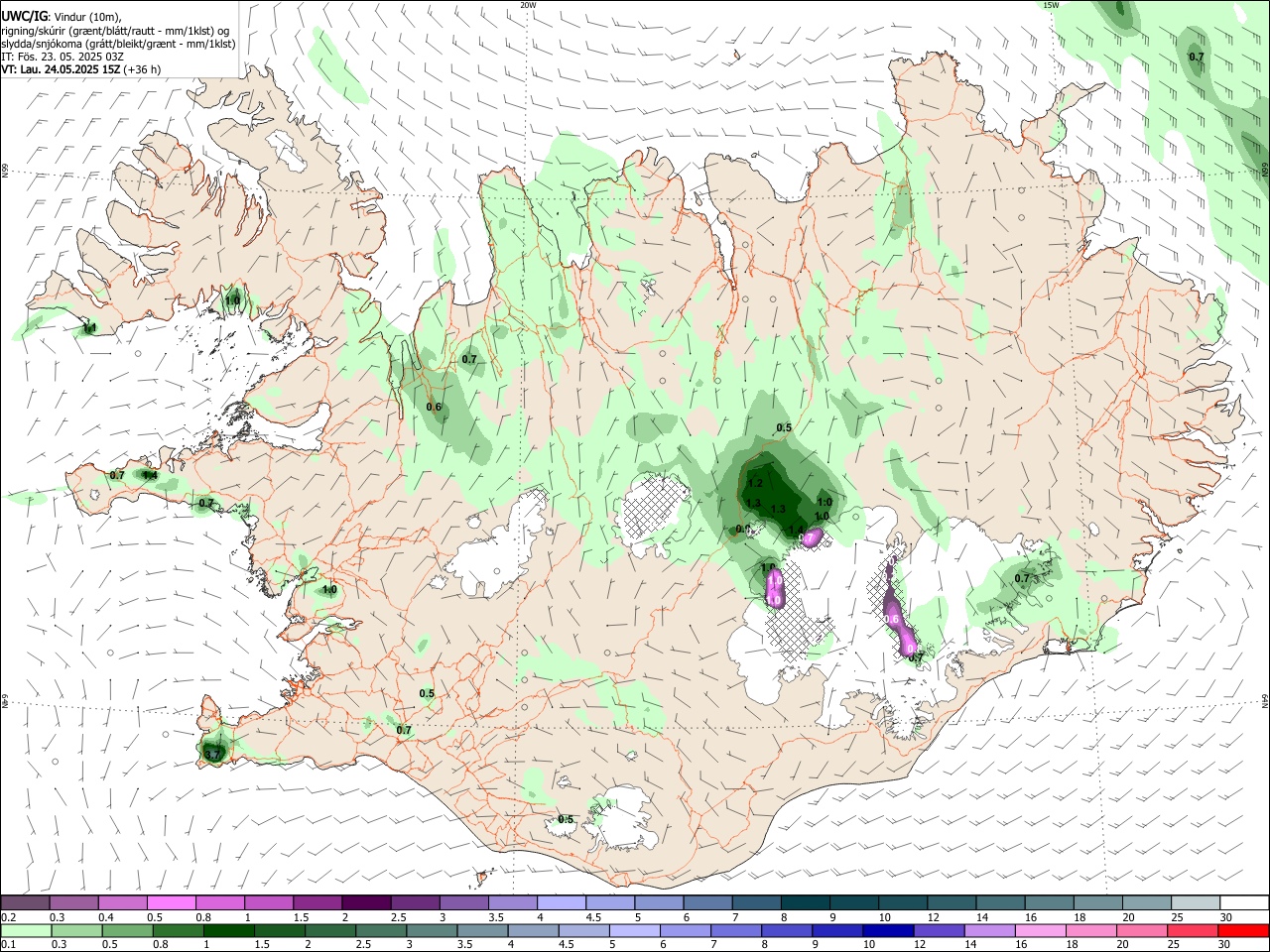1270x952 pixels.
Task: Click the light green 0.1 rain legend swatch
Action: pyautogui.click(x=26, y=931)
